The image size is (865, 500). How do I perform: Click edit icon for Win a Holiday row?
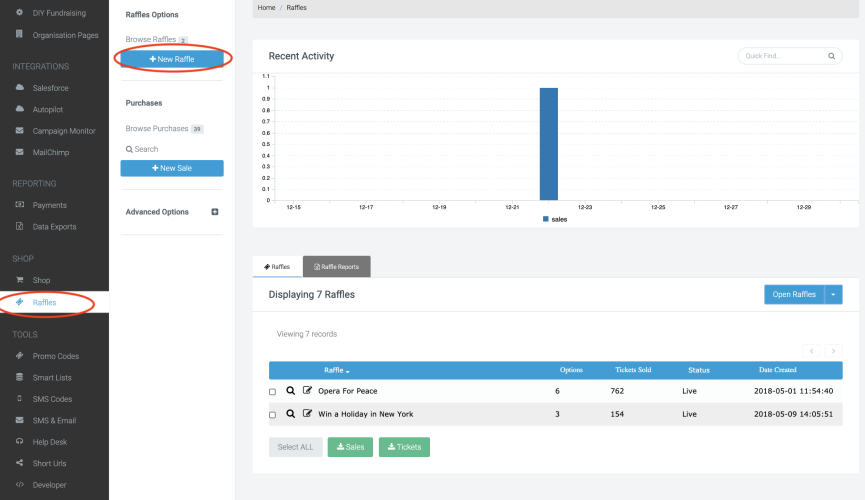tap(307, 414)
